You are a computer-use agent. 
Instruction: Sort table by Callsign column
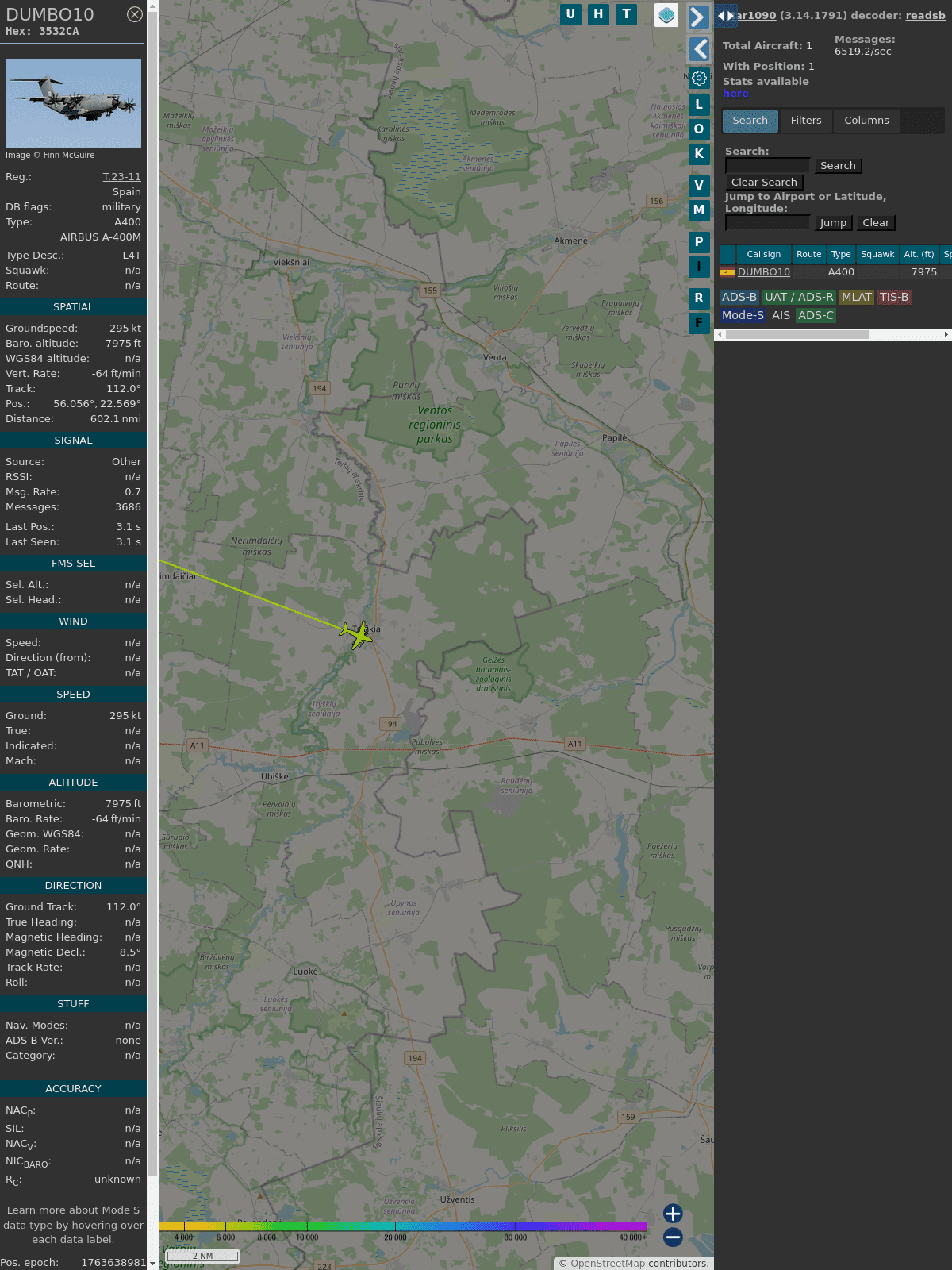763,254
